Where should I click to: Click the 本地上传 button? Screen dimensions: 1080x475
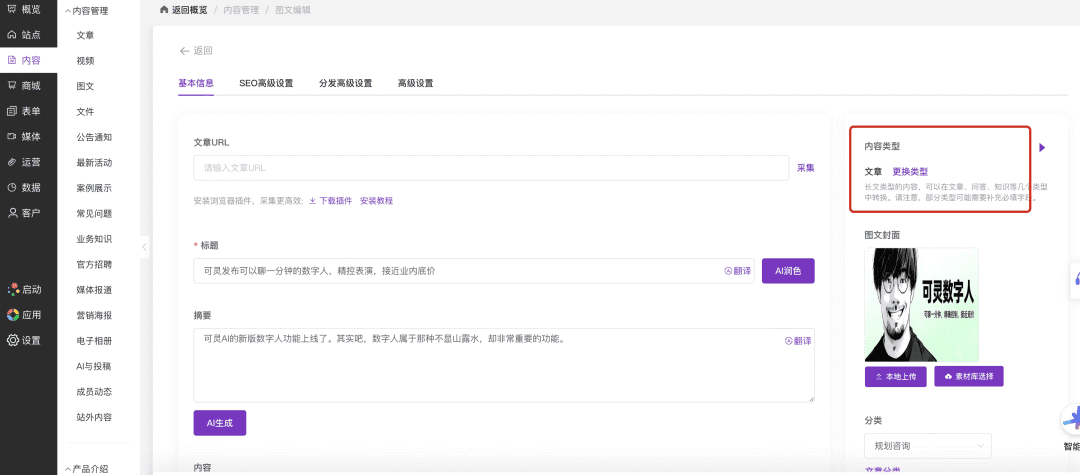(x=896, y=377)
